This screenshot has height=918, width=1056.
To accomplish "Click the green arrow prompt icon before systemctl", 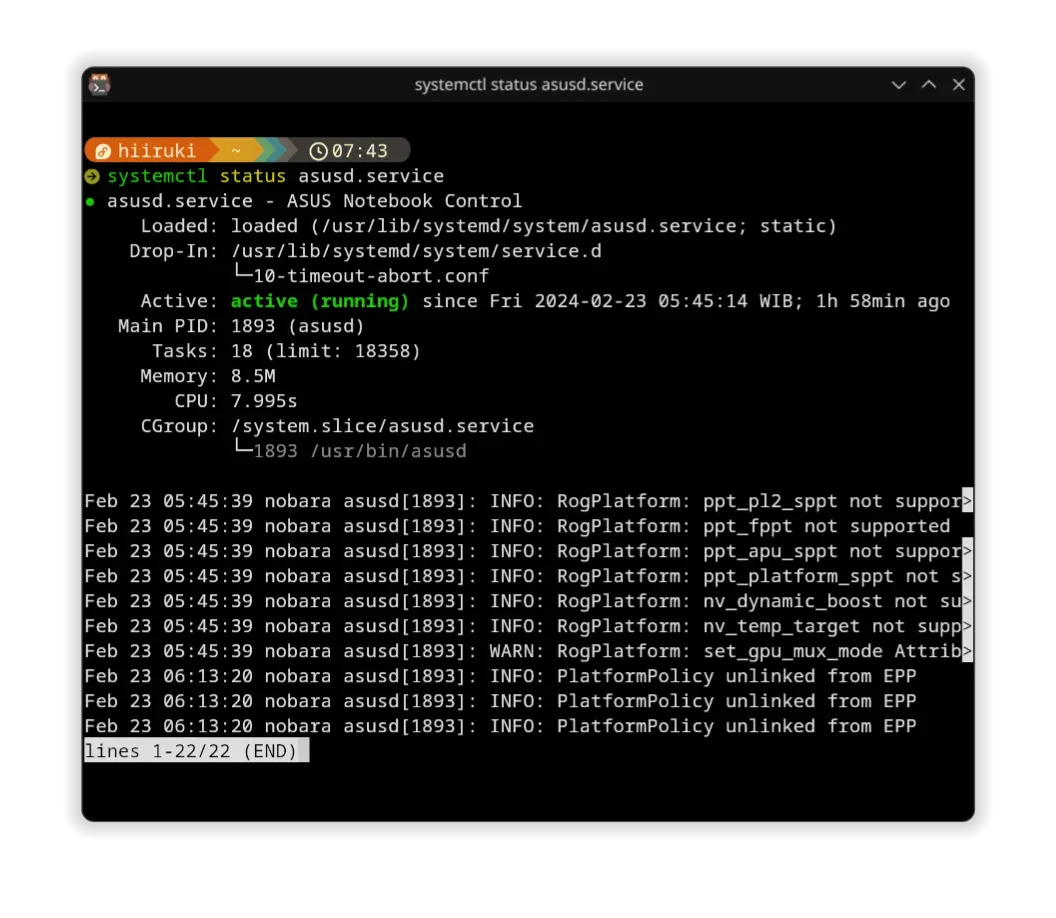I will coord(92,177).
